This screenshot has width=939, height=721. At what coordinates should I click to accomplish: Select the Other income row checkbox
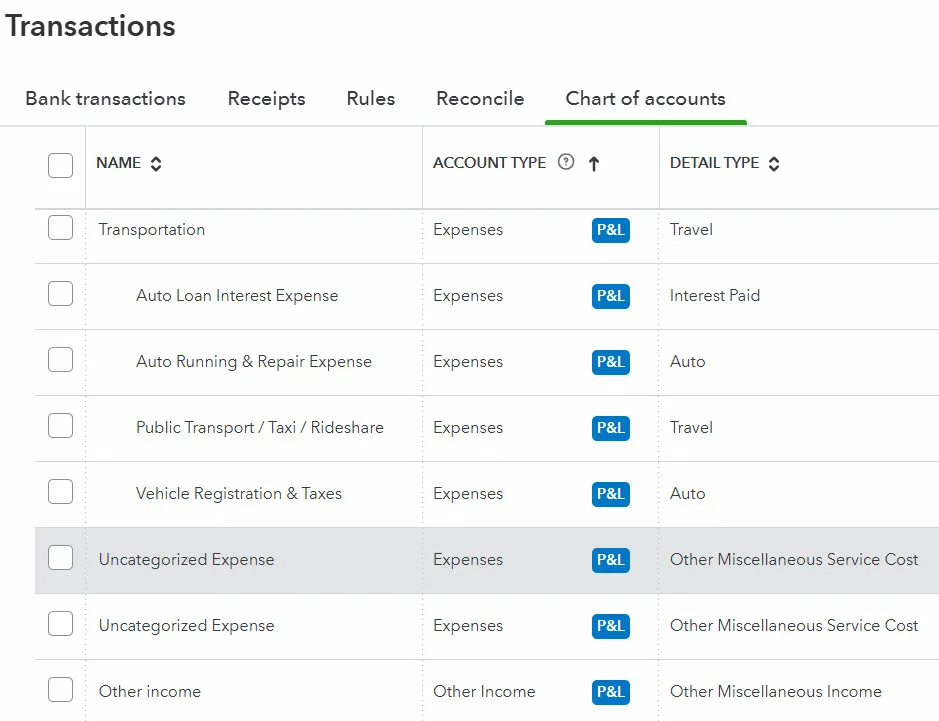[x=61, y=690]
